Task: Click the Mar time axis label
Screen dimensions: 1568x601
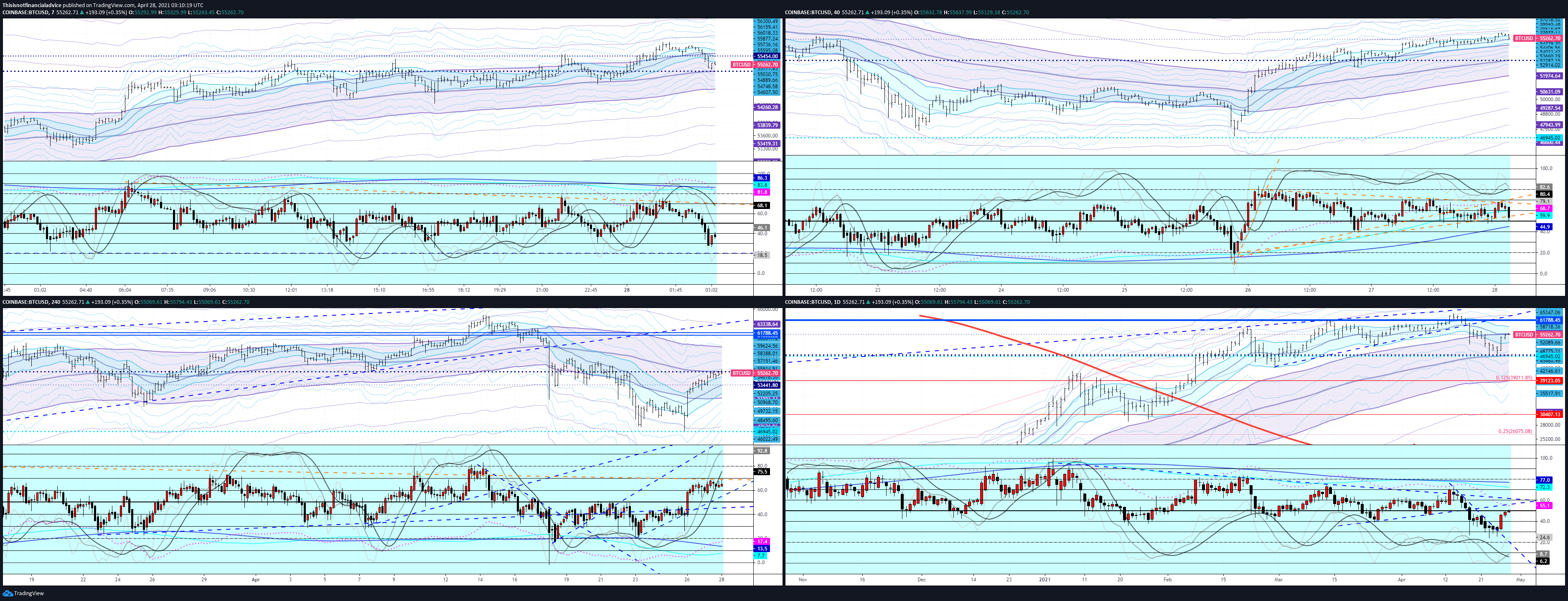Action: click(1278, 580)
